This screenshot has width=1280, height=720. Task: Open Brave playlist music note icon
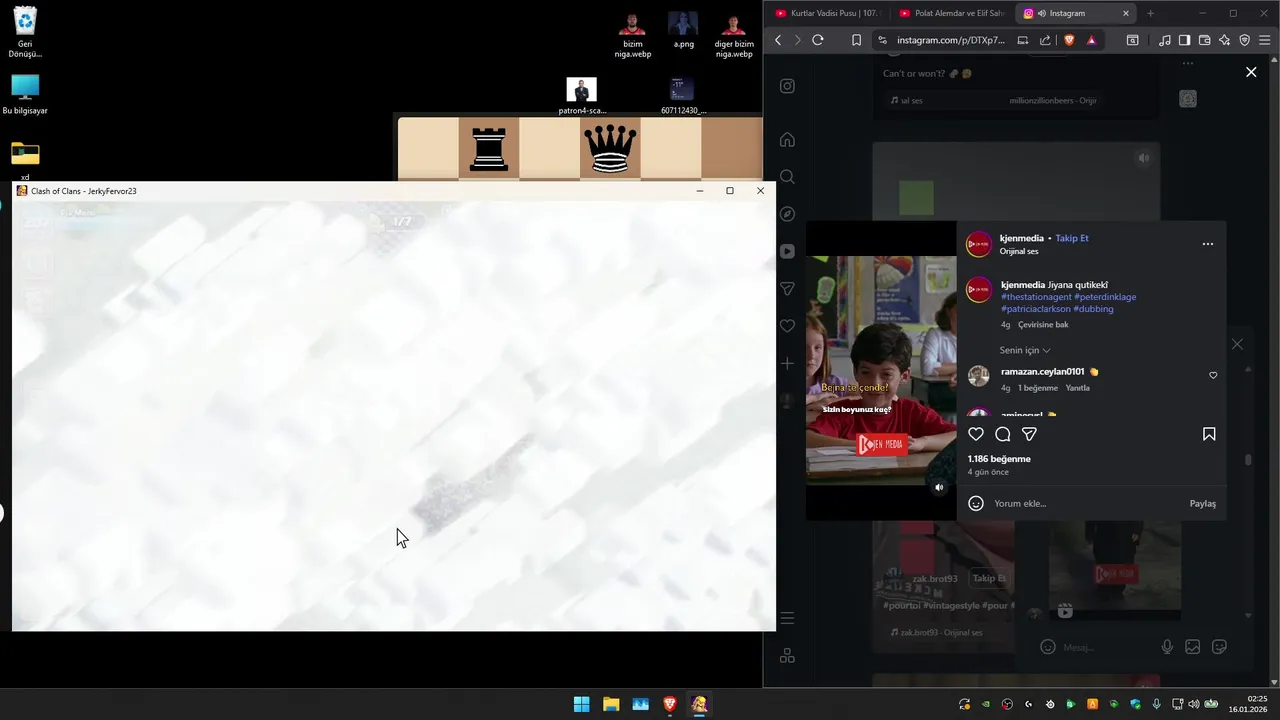[1165, 40]
